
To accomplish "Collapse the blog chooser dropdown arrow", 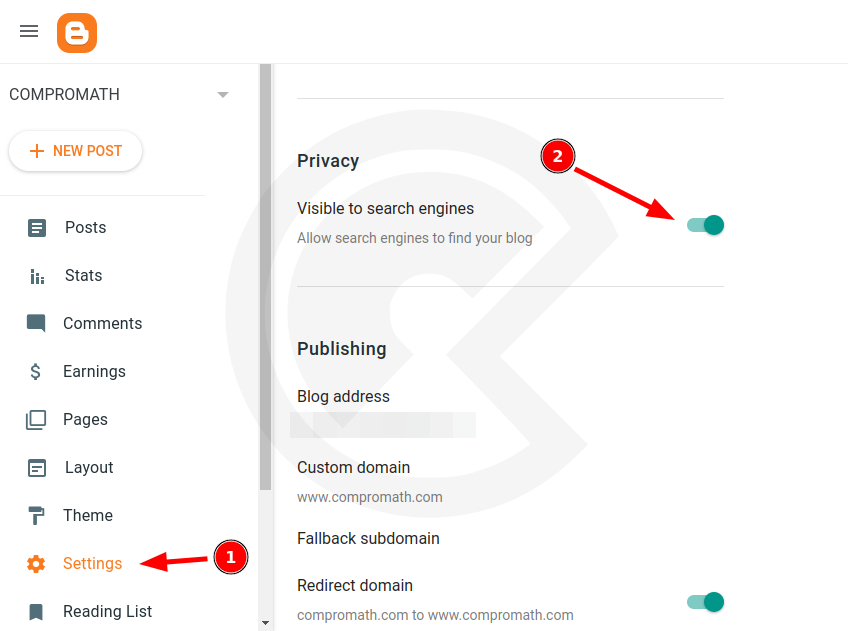I will (222, 94).
